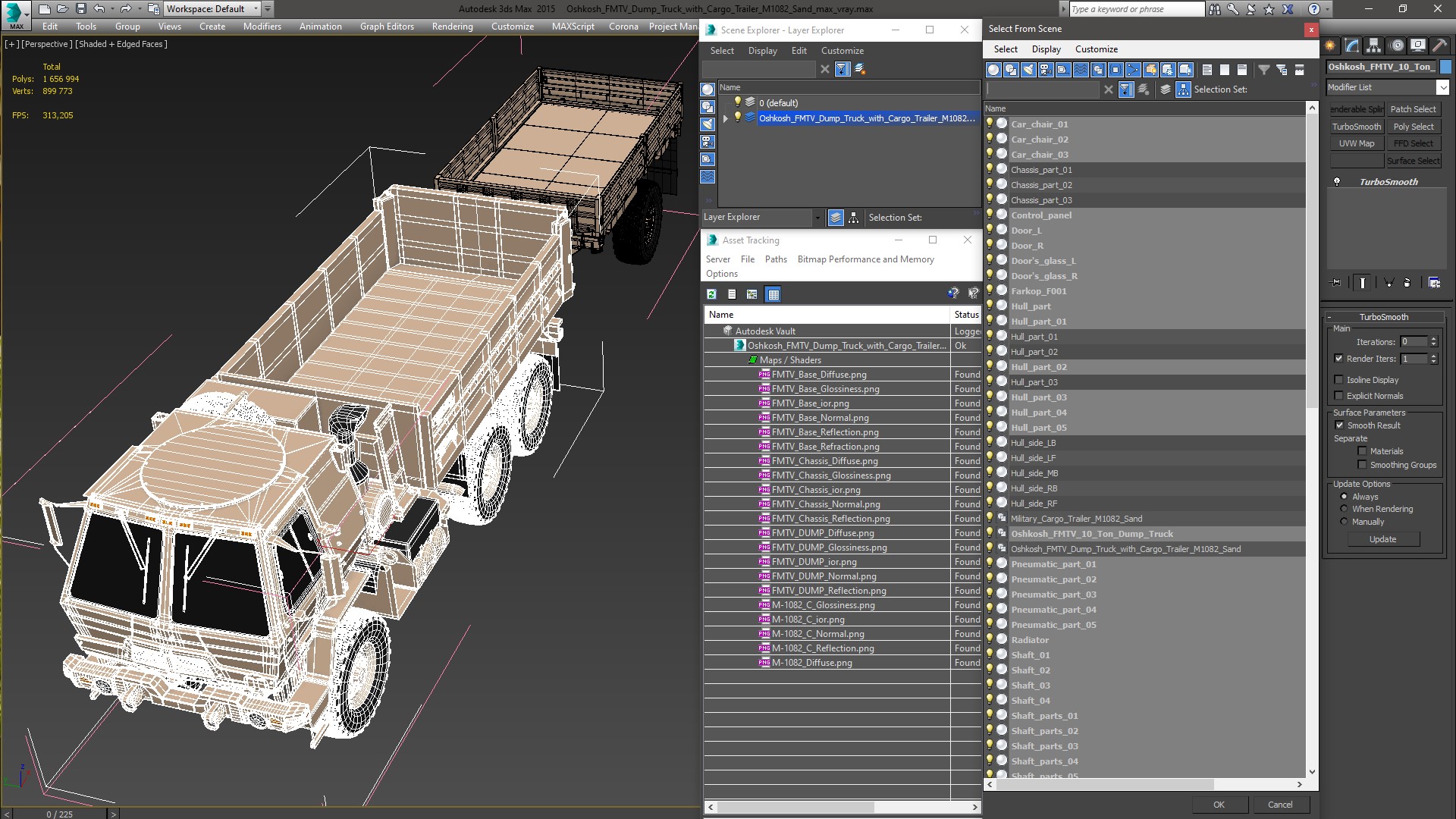
Task: Click the Open File folder icon
Action: click(x=63, y=9)
